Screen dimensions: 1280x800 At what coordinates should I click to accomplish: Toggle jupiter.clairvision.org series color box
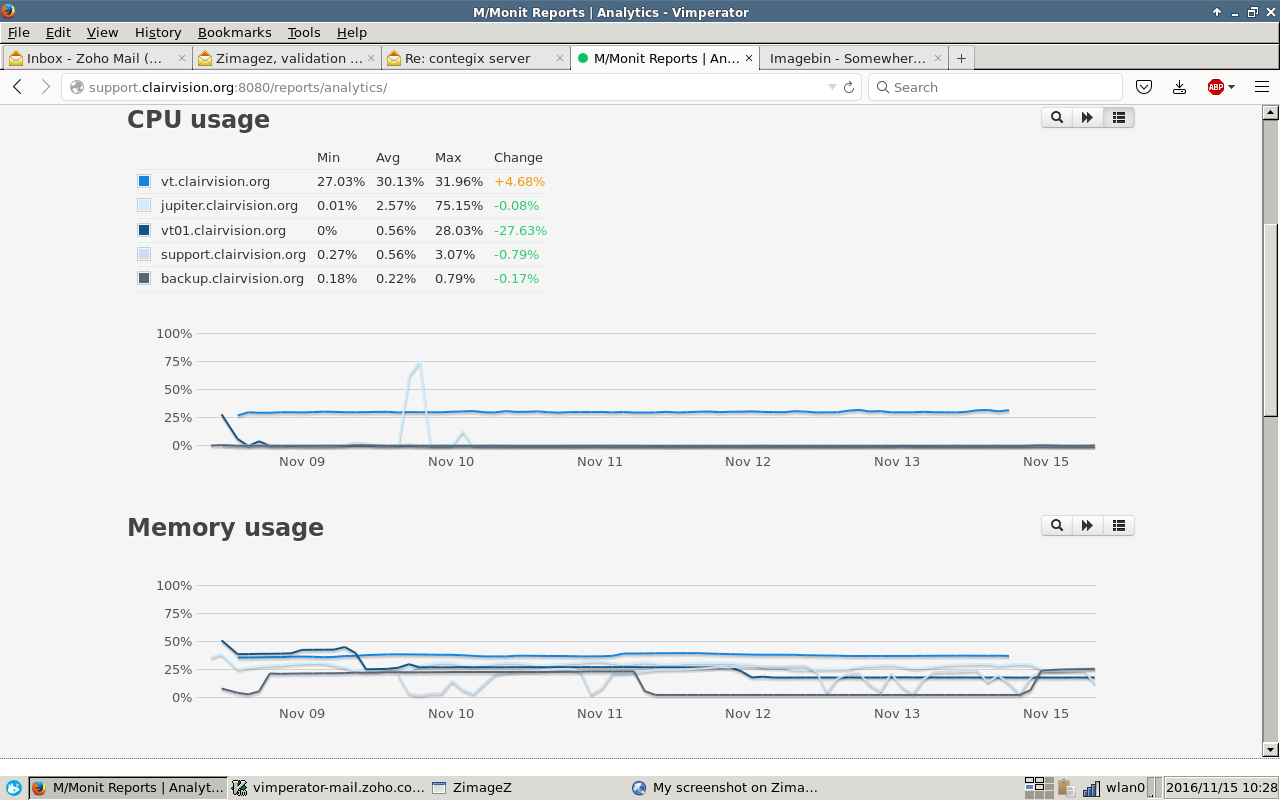(x=144, y=205)
